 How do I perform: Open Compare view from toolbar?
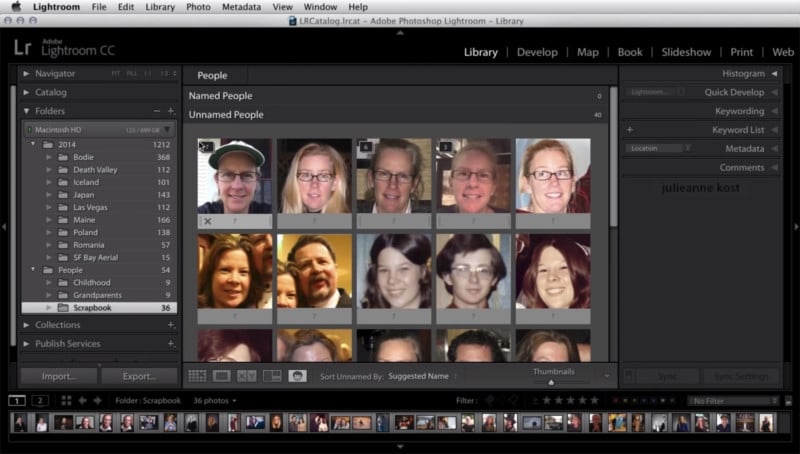pos(247,376)
